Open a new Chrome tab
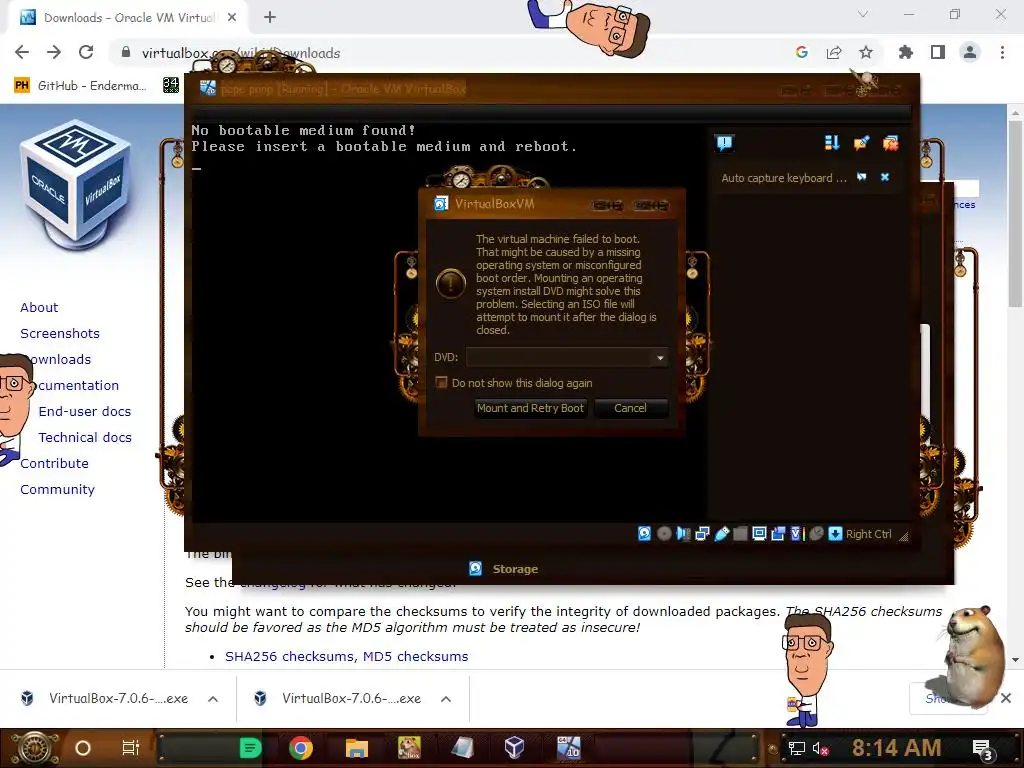Viewport: 1024px width, 768px height. 270,18
